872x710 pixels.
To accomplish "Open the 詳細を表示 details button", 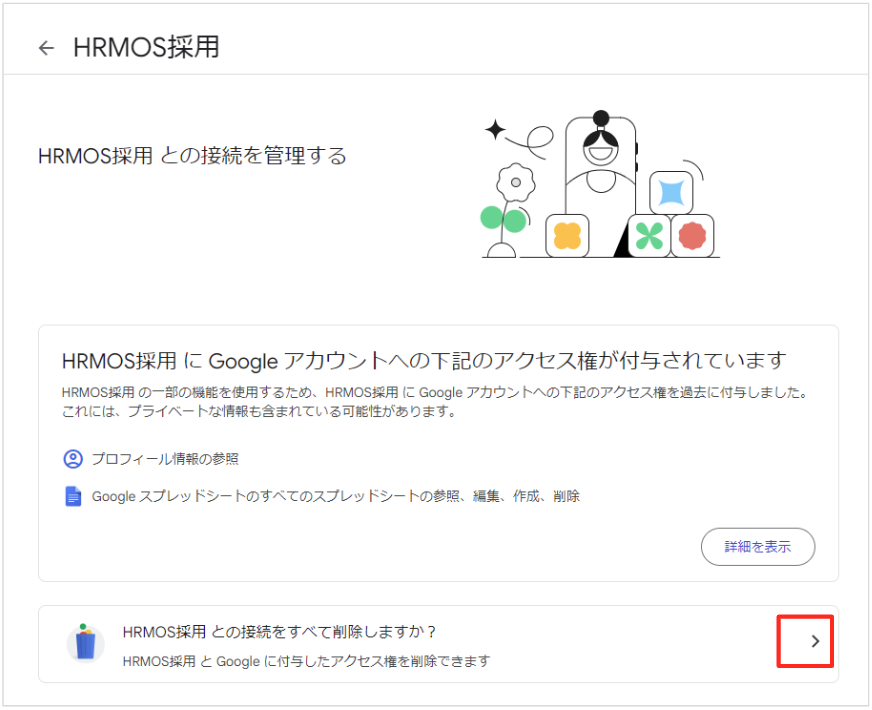I will (x=757, y=547).
